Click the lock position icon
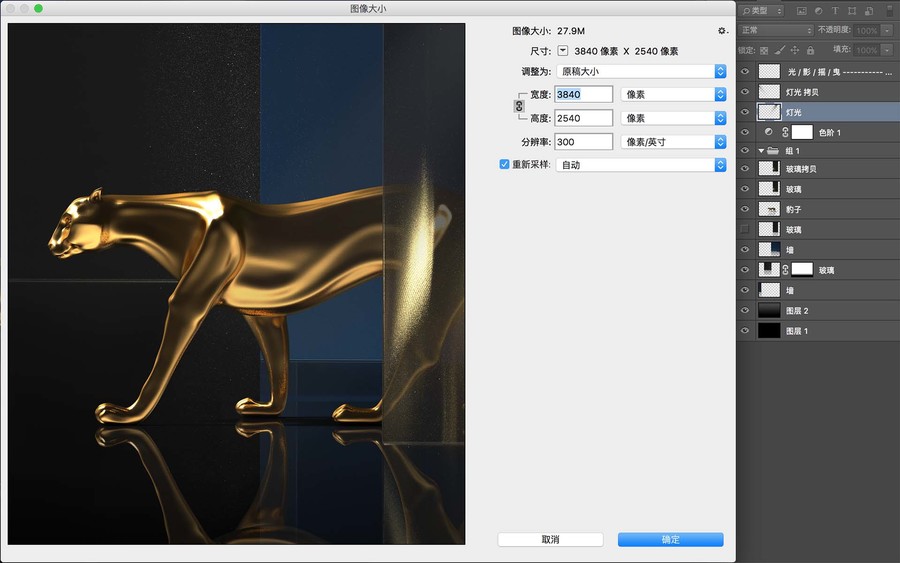The image size is (900, 563). (795, 51)
